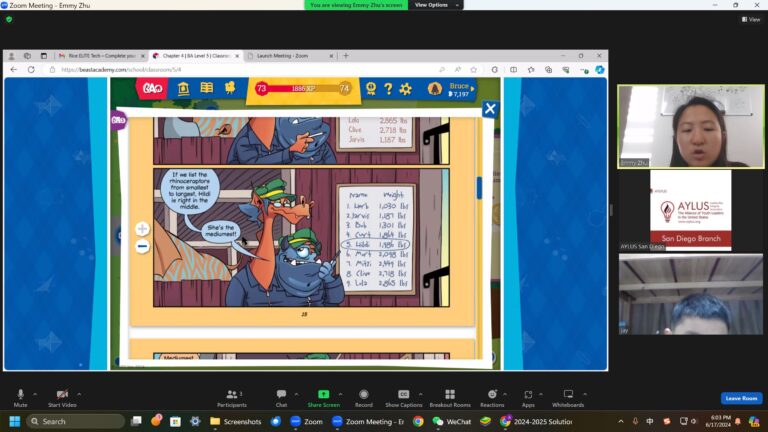The width and height of the screenshot is (768, 432).
Task: Open WeChat from the taskbar
Action: (x=452, y=421)
